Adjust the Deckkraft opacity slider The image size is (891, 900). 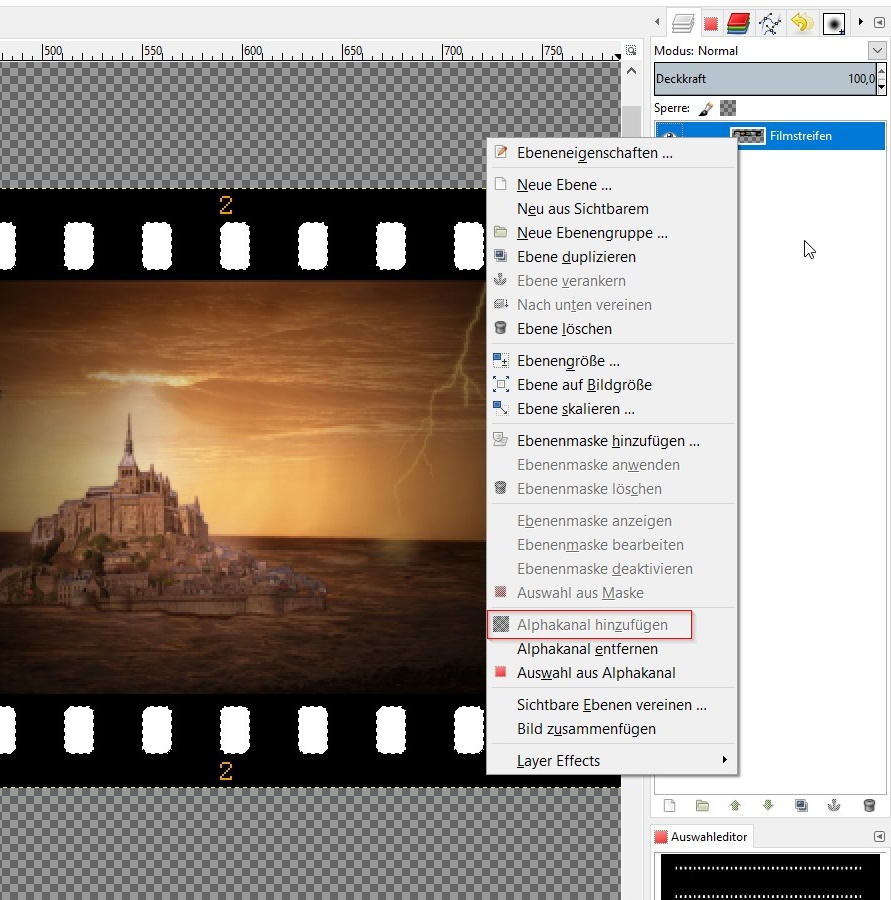point(764,79)
